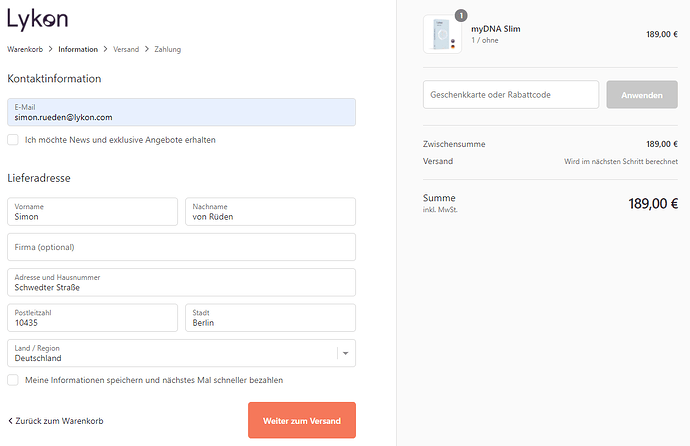Go to the Warenkorb breadcrumb

26,49
